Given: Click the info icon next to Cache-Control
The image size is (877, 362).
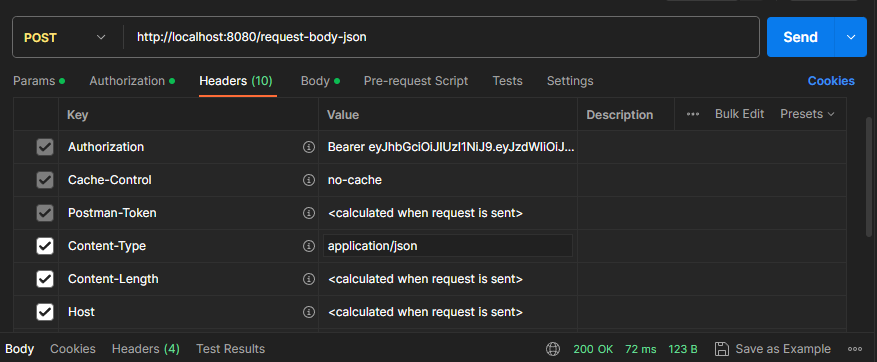Looking at the screenshot, I should (308, 180).
